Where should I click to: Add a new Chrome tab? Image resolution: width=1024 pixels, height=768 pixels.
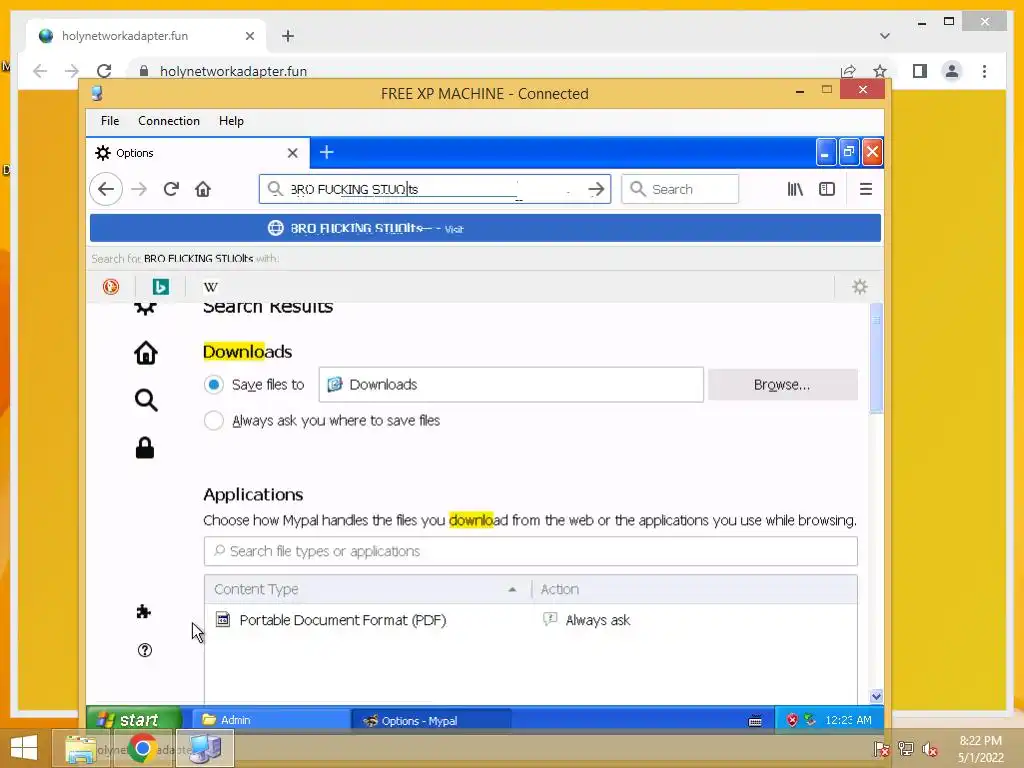tap(288, 36)
